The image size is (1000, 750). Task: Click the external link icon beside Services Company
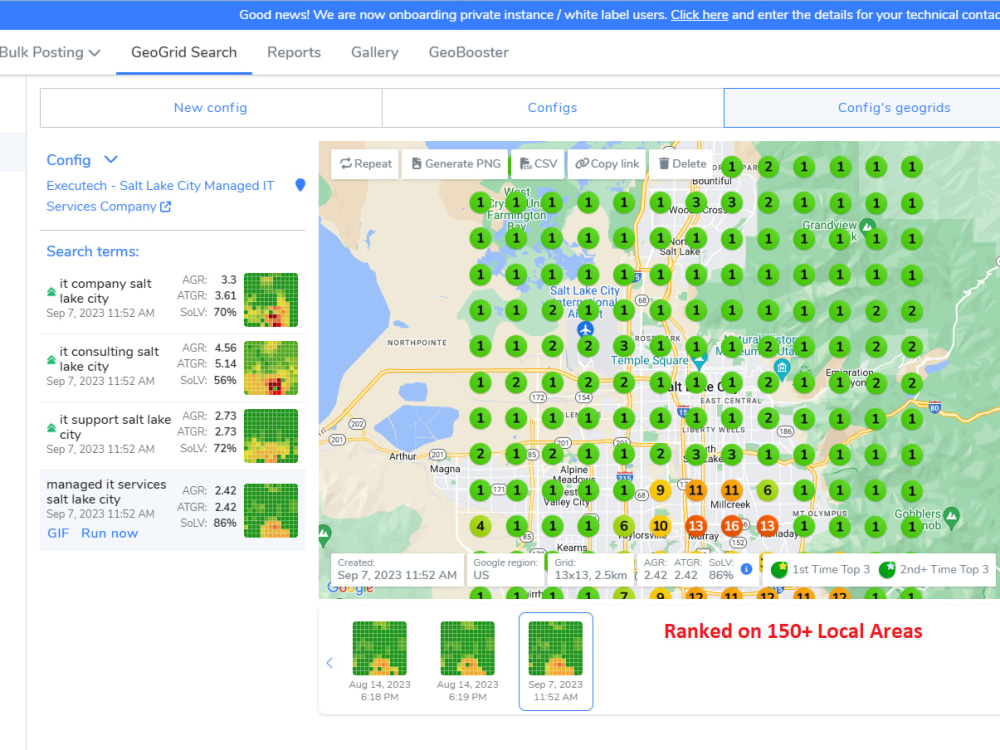166,207
